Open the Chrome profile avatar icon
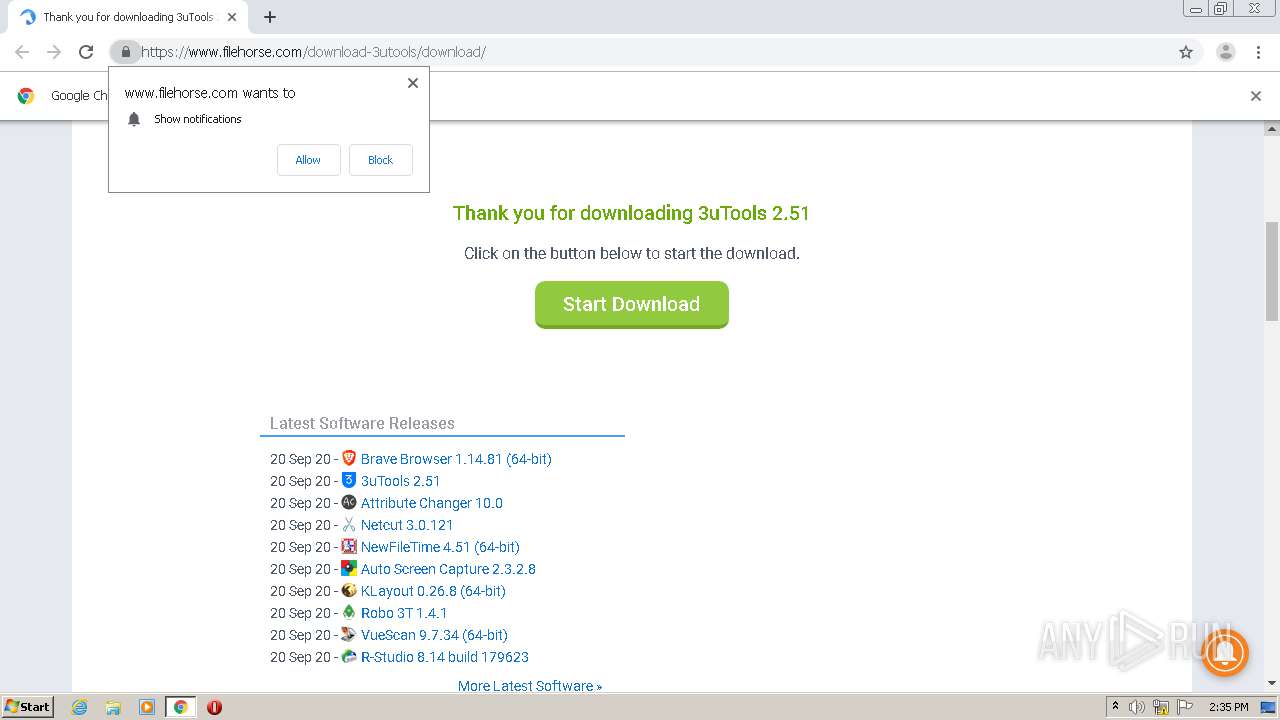 tap(1225, 52)
